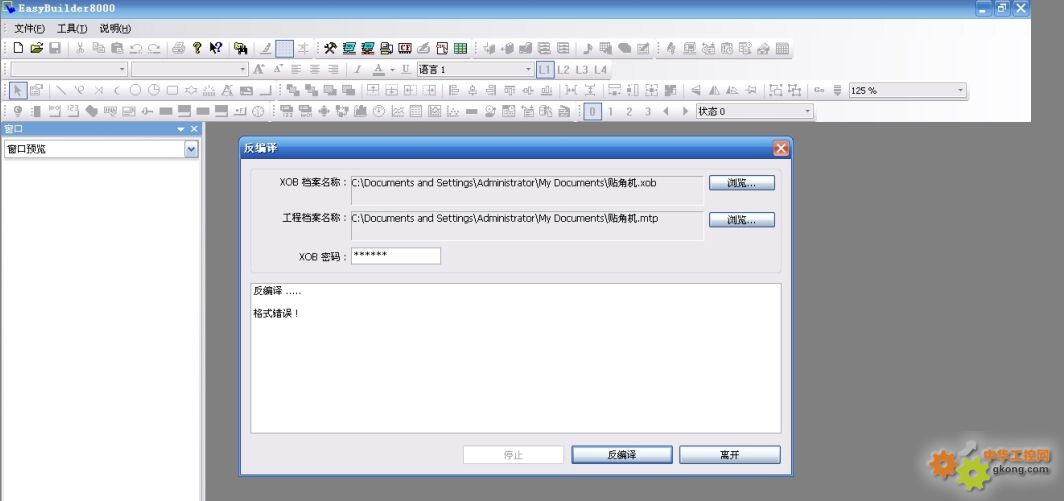
Task: Click the XOB 密码 password field
Action: [396, 256]
